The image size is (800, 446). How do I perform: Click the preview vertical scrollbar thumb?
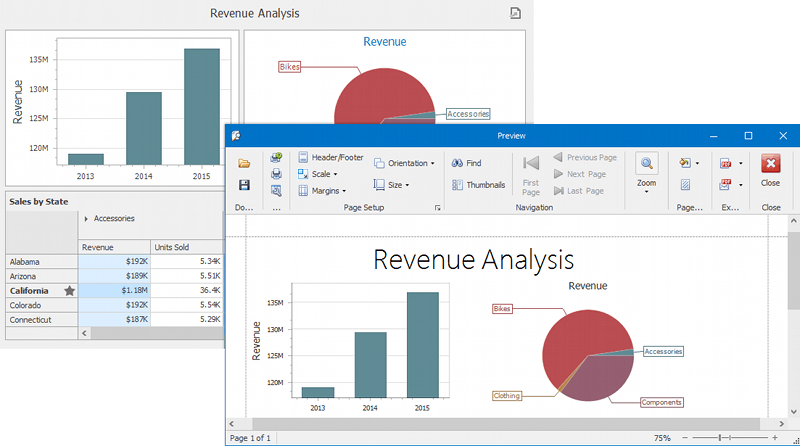point(793,269)
